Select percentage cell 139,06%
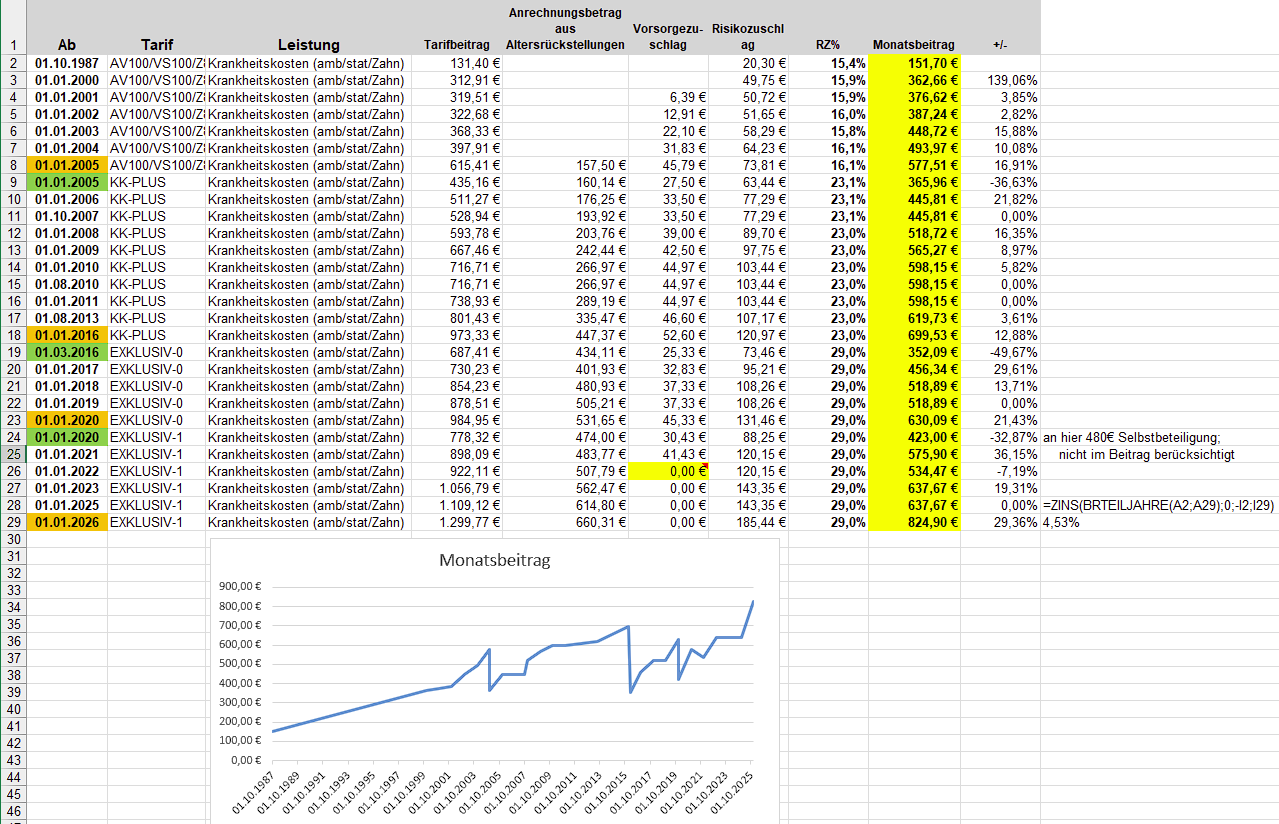The image size is (1279, 824). 1000,80
